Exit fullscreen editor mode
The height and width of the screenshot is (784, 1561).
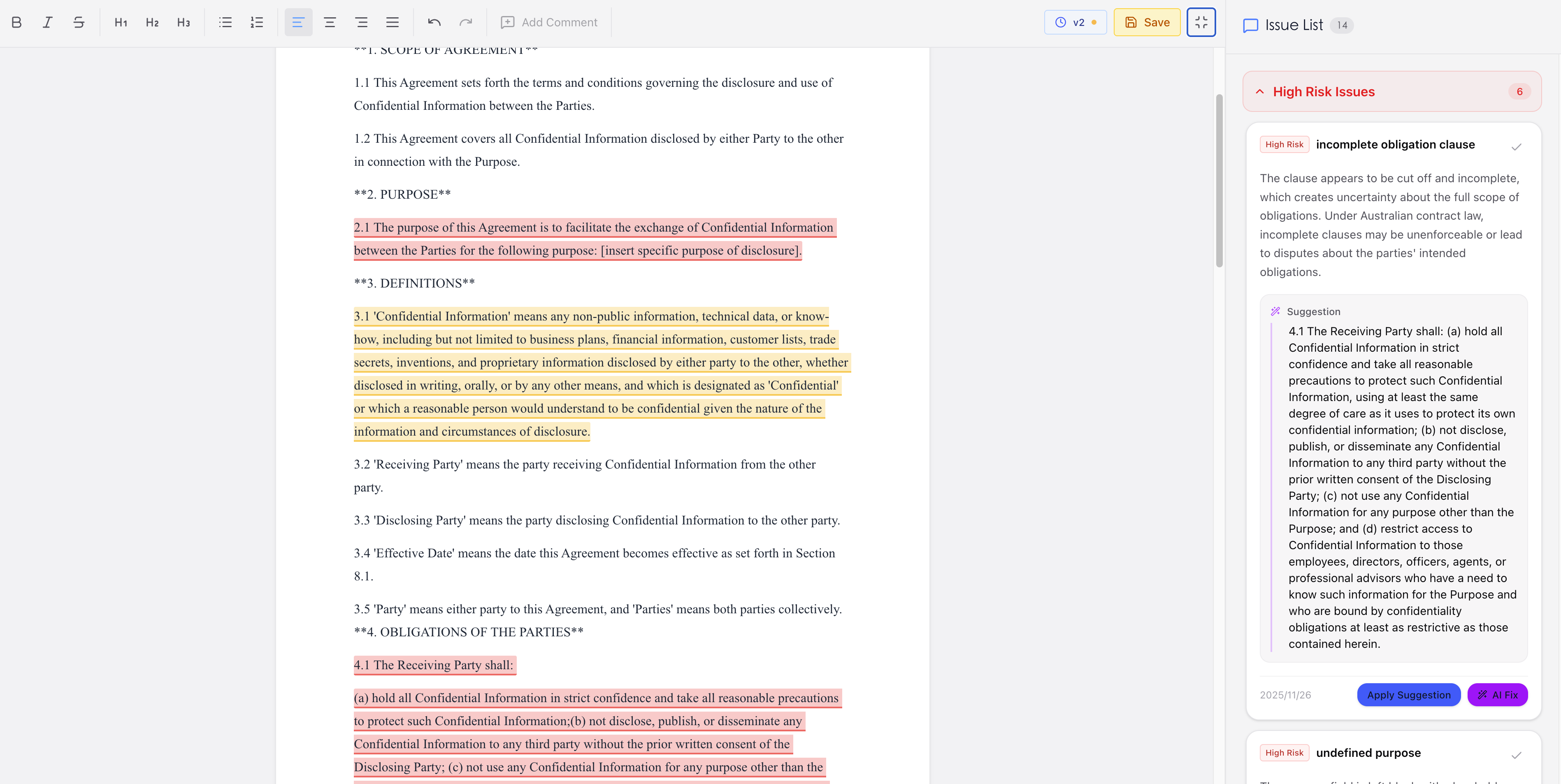(1201, 22)
